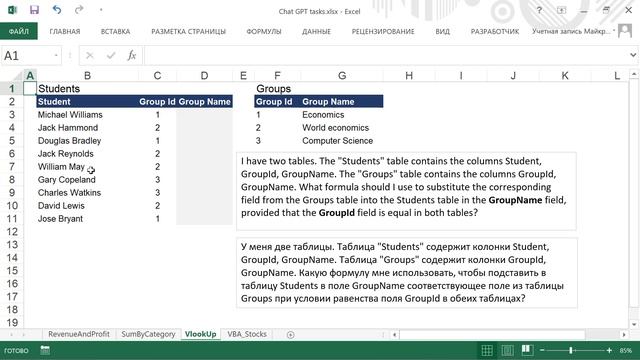This screenshot has height=360, width=640.
Task: Click the Students title cell
Action: 87,89
